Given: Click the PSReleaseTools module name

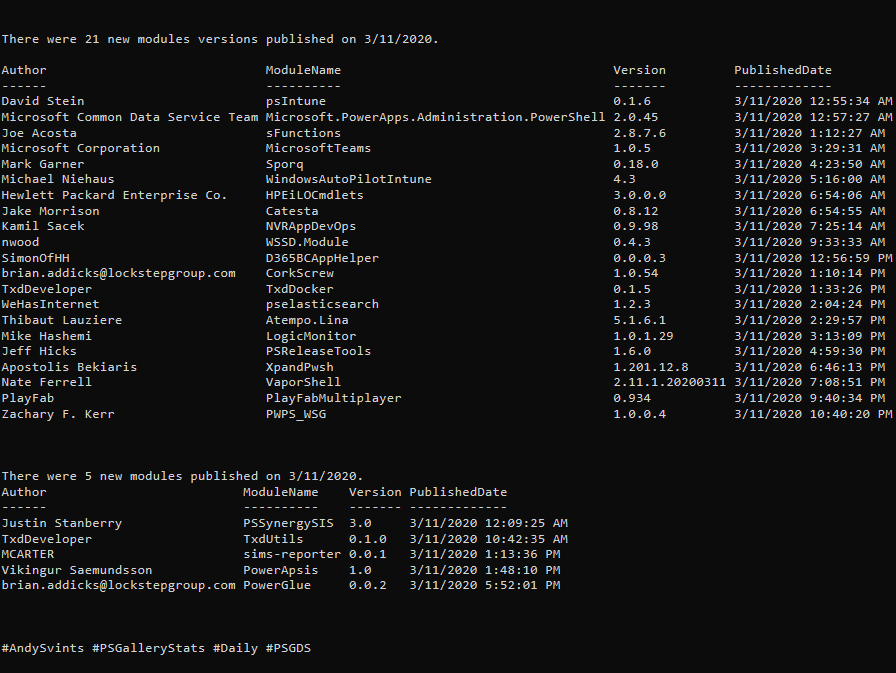Looking at the screenshot, I should (x=318, y=351).
